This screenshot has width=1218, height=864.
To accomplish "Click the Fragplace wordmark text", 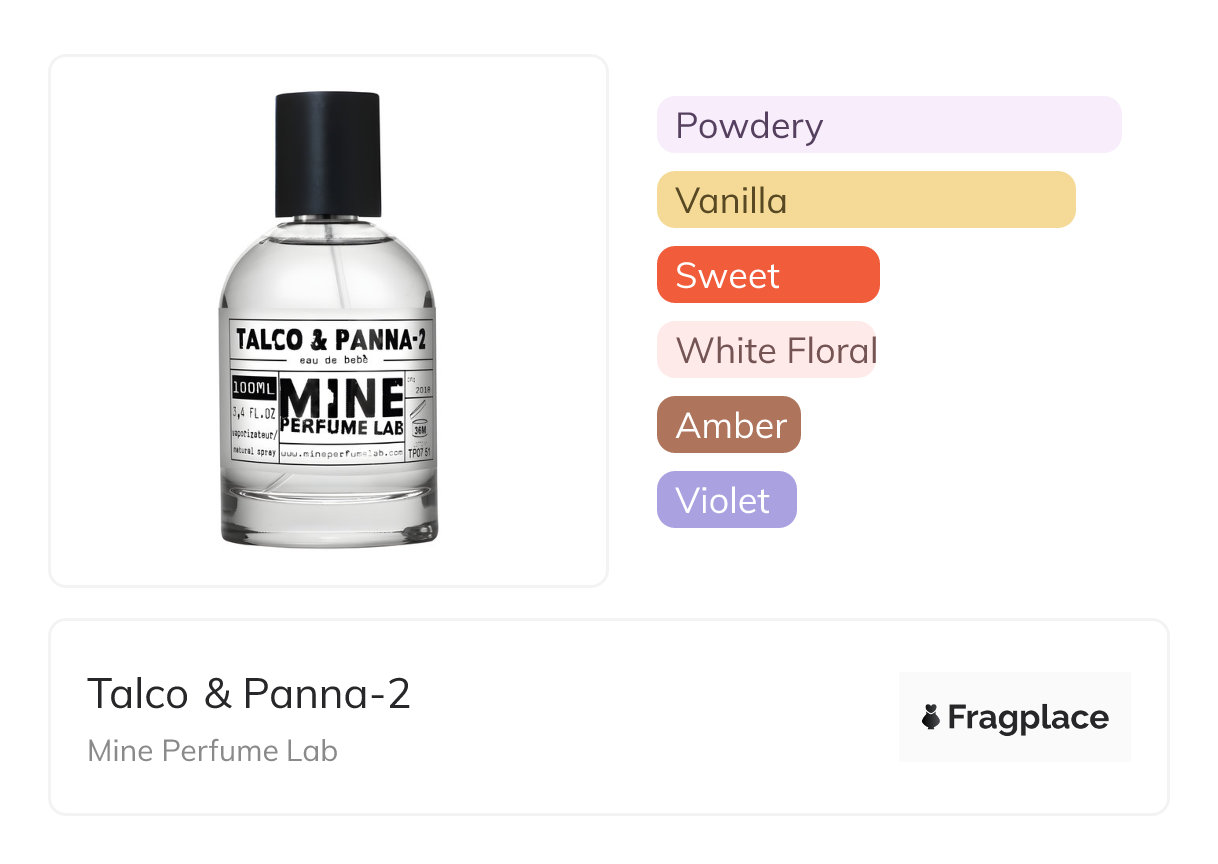I will point(1028,717).
